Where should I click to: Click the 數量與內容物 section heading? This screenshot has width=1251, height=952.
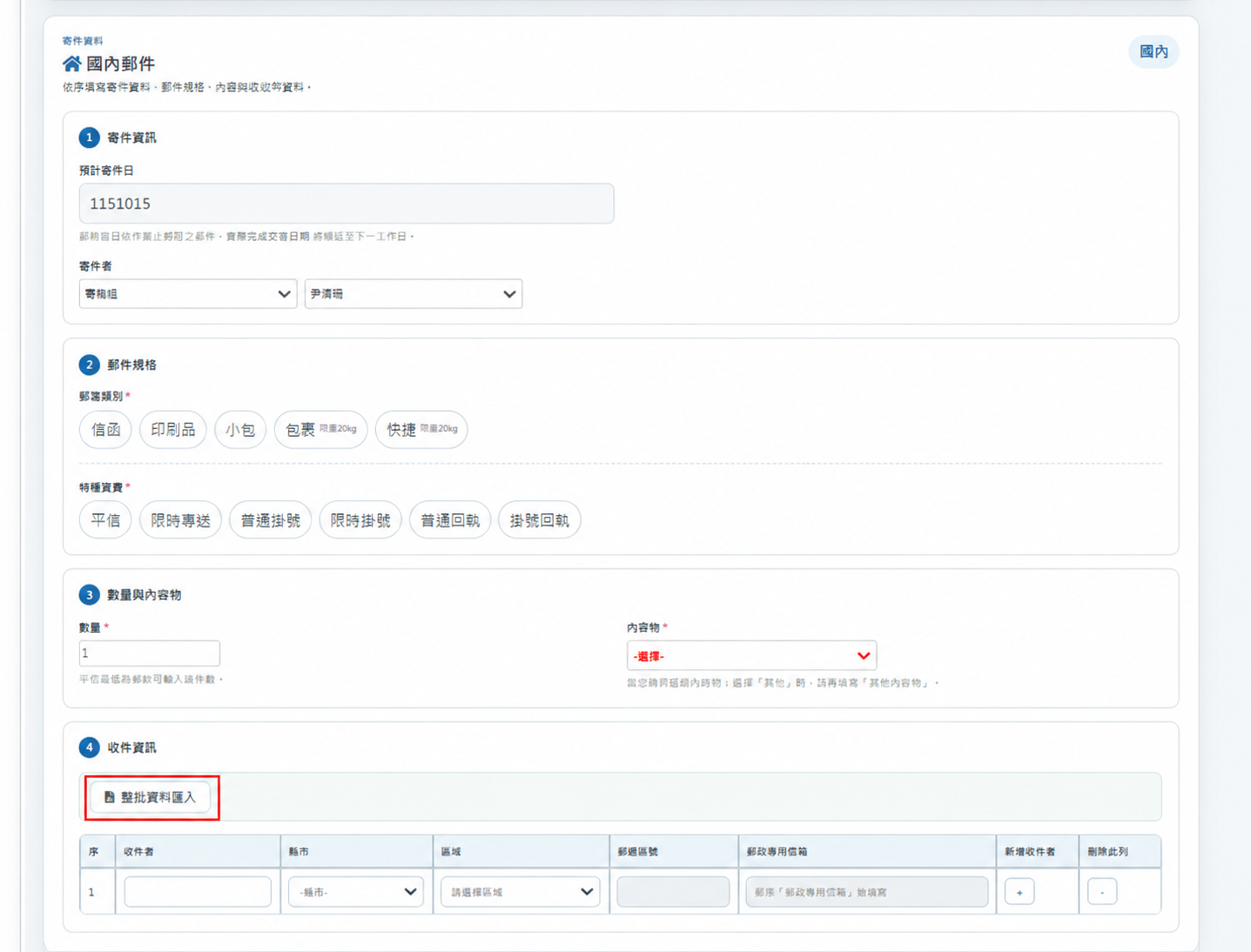tap(145, 595)
